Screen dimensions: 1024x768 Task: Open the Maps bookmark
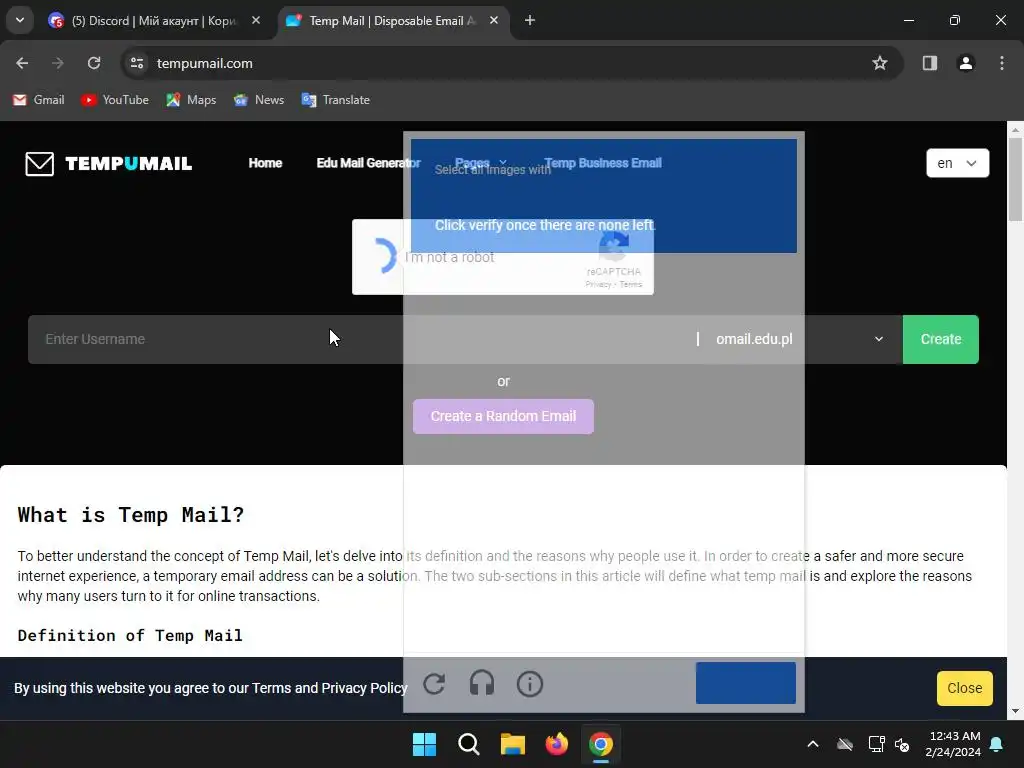[191, 100]
